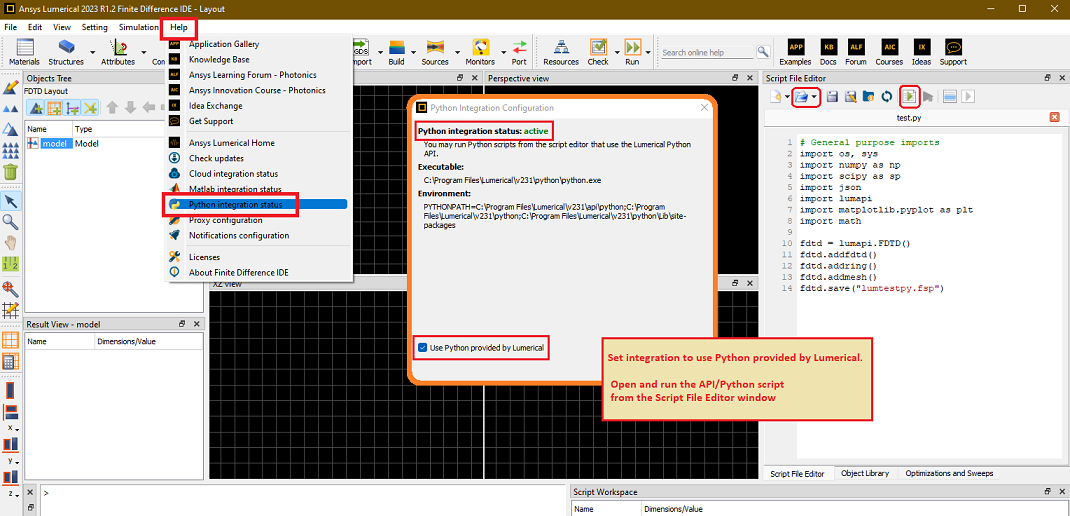Switch to Optimizations and Sweeps tab
The height and width of the screenshot is (516, 1070).
[x=949, y=473]
